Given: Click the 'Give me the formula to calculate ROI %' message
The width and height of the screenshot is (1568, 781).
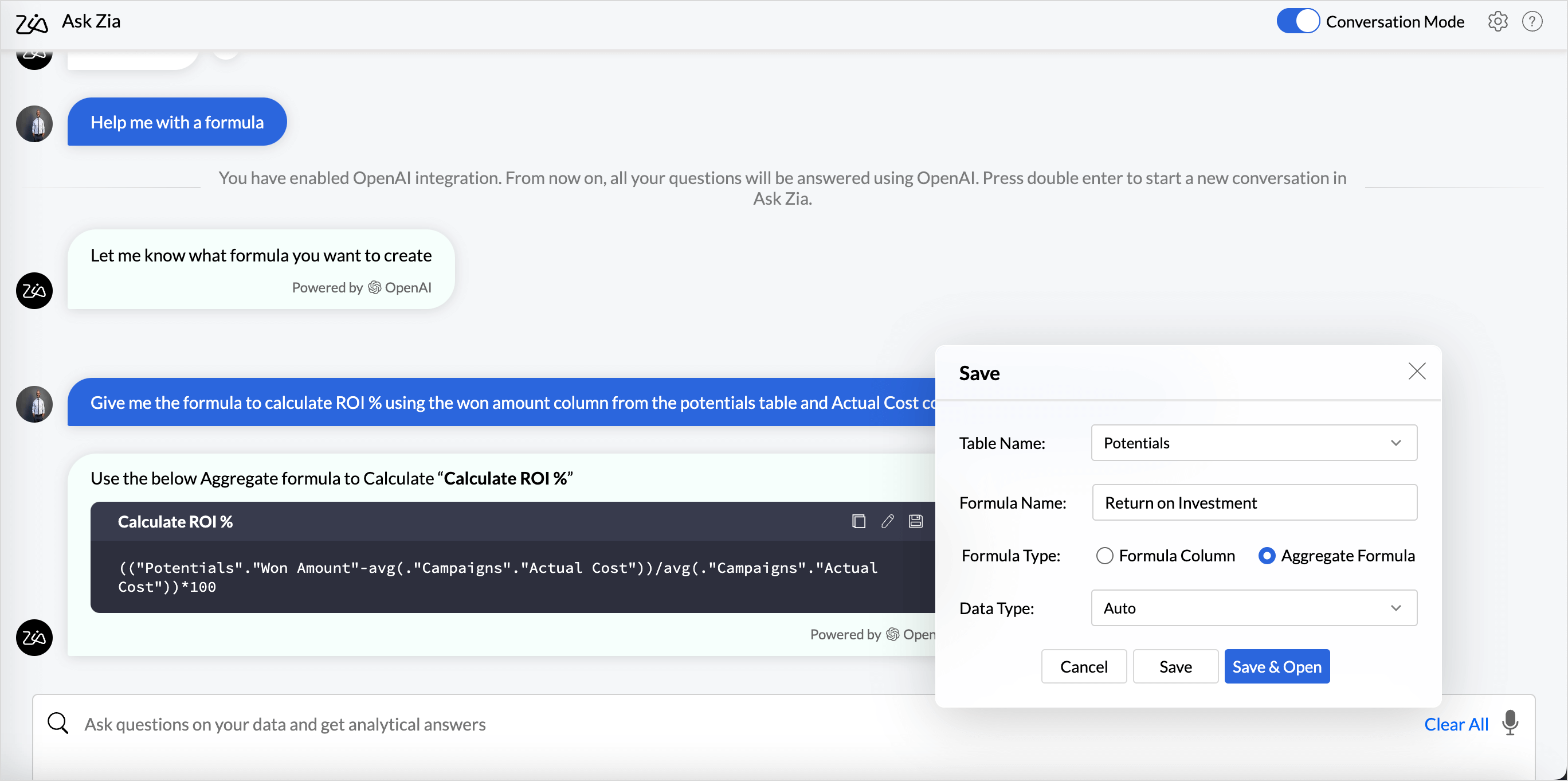Looking at the screenshot, I should pos(501,402).
